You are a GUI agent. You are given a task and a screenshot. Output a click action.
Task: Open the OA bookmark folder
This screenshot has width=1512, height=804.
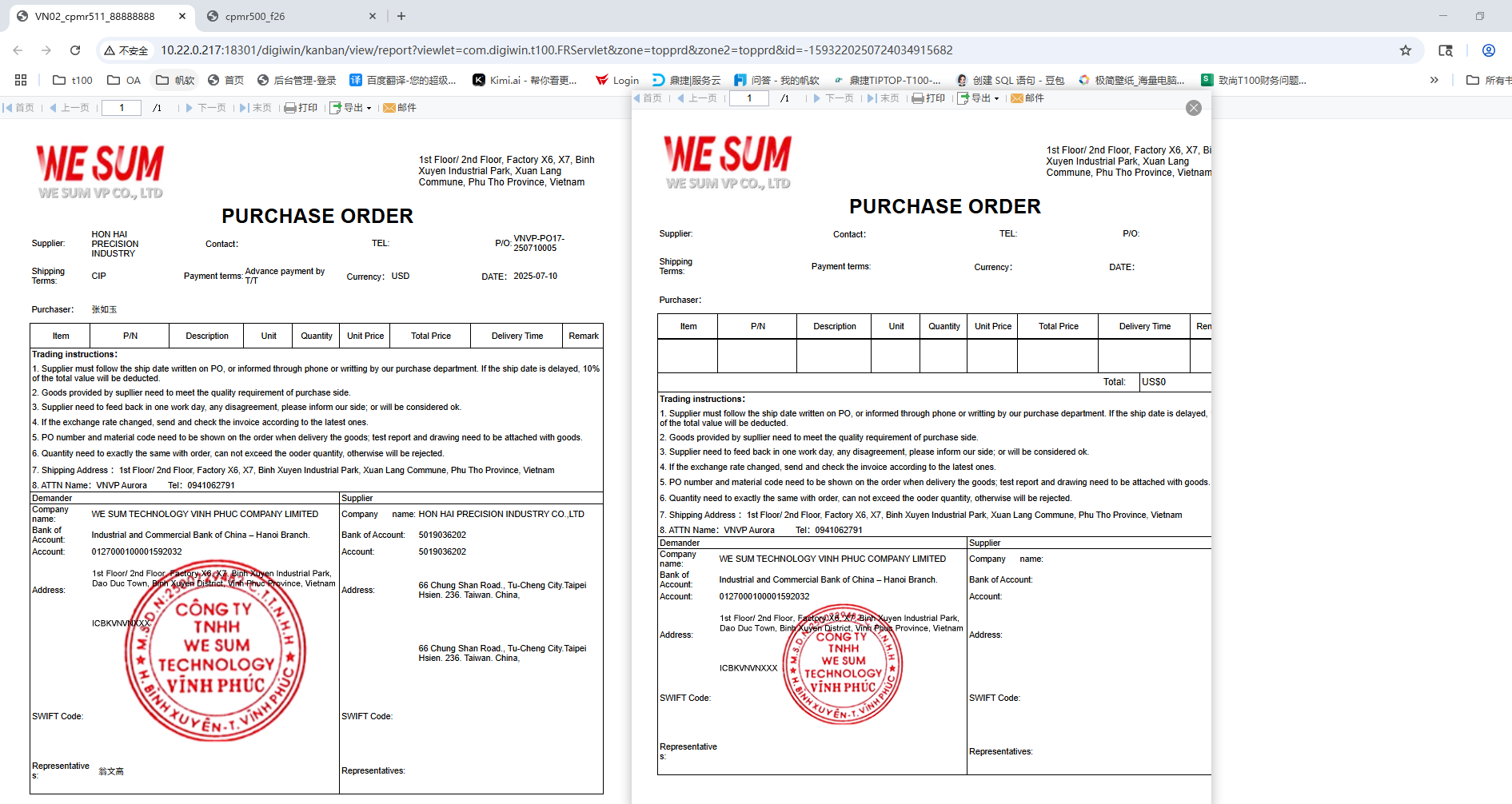[124, 80]
